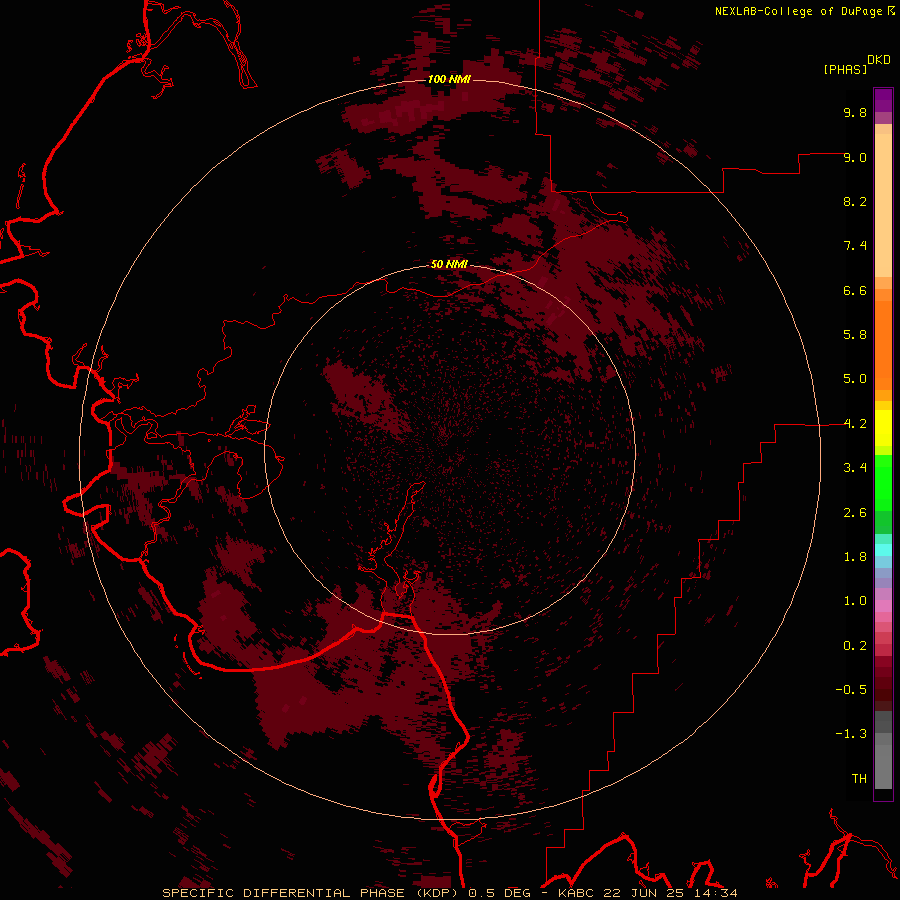The height and width of the screenshot is (900, 900).
Task: Click the [PHAS] units label
Action: [x=845, y=70]
